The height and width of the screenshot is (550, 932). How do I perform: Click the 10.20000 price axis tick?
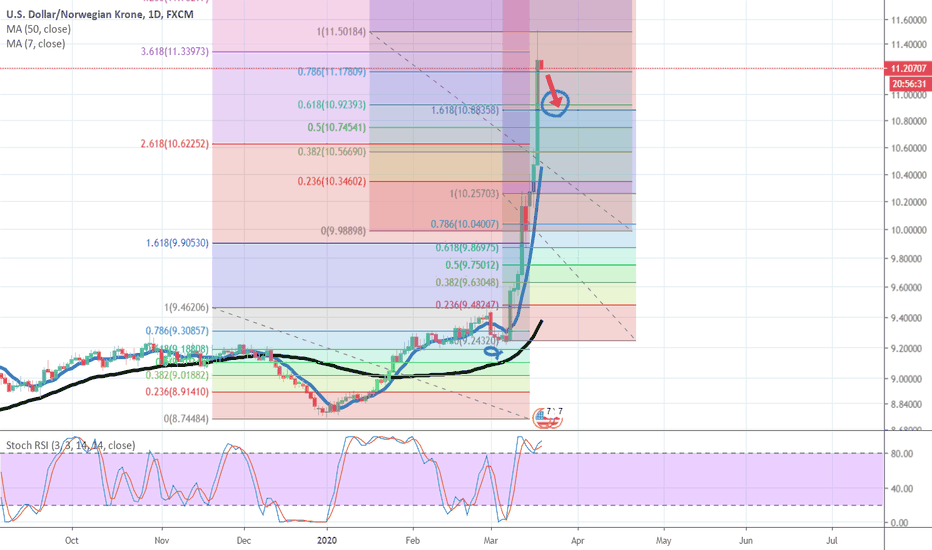(908, 202)
